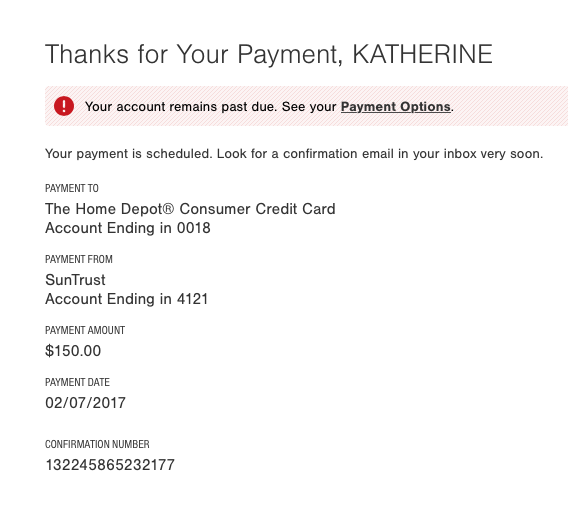Click the red exclamation alert icon
Viewport: 568px width, 505px height.
coord(64,106)
